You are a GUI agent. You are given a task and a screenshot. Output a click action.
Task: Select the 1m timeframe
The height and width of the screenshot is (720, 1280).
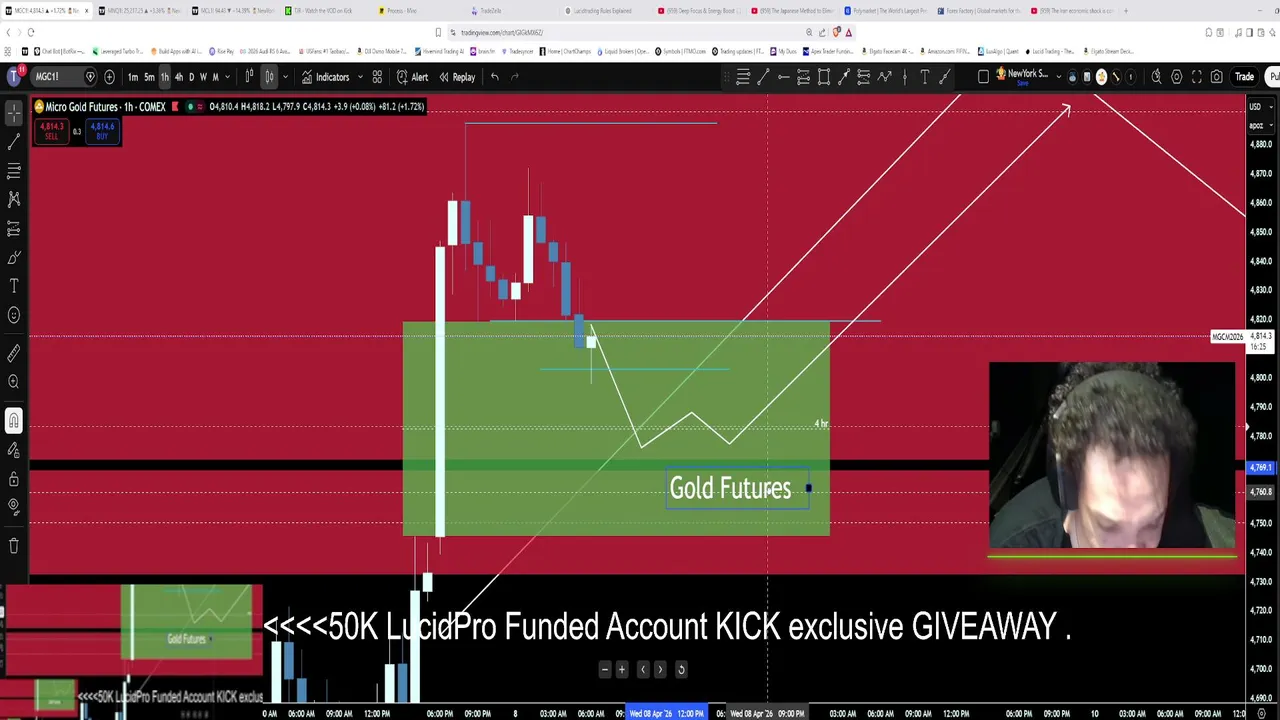tap(133, 77)
